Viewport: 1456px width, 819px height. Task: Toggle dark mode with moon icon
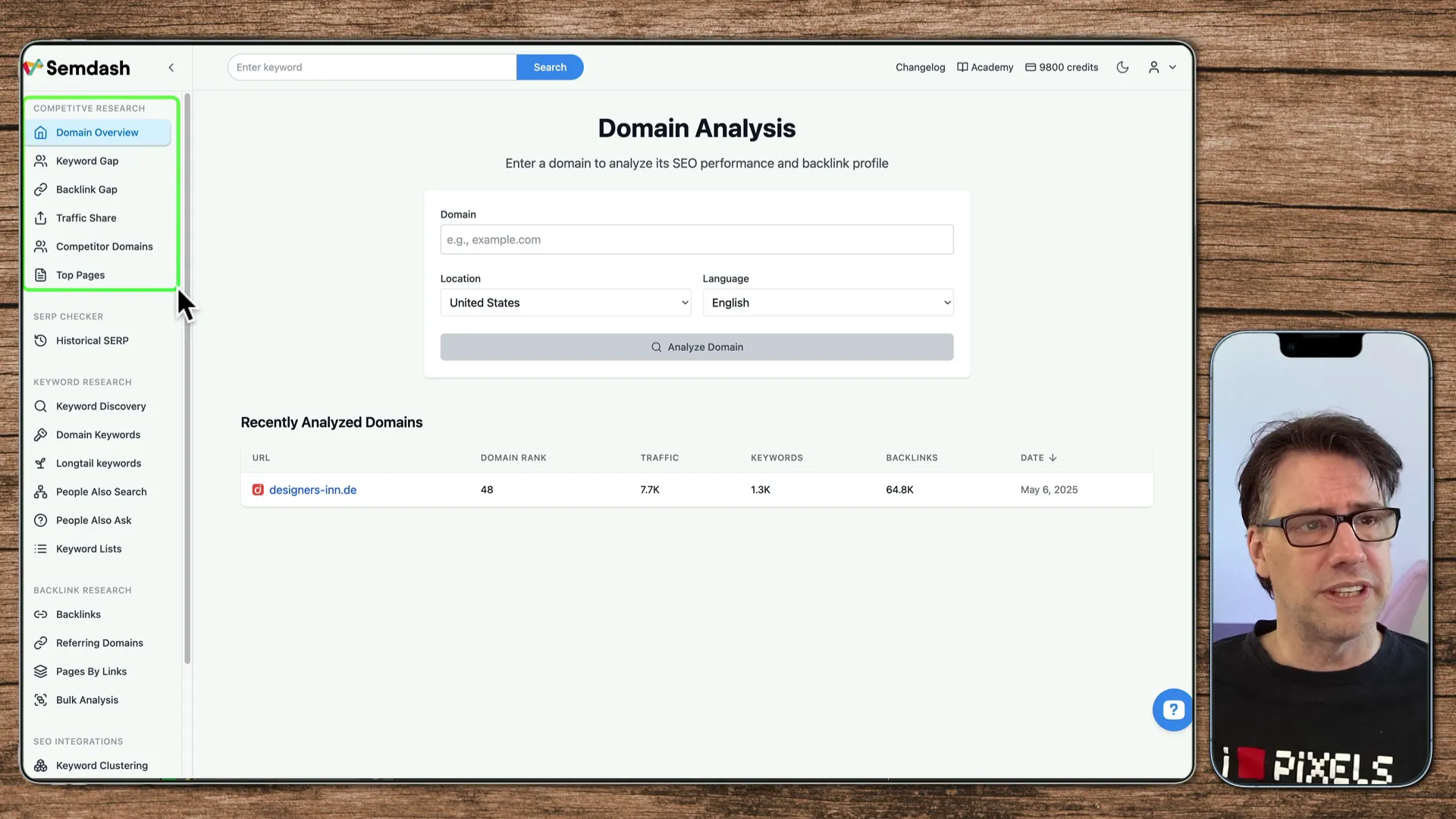pos(1123,67)
